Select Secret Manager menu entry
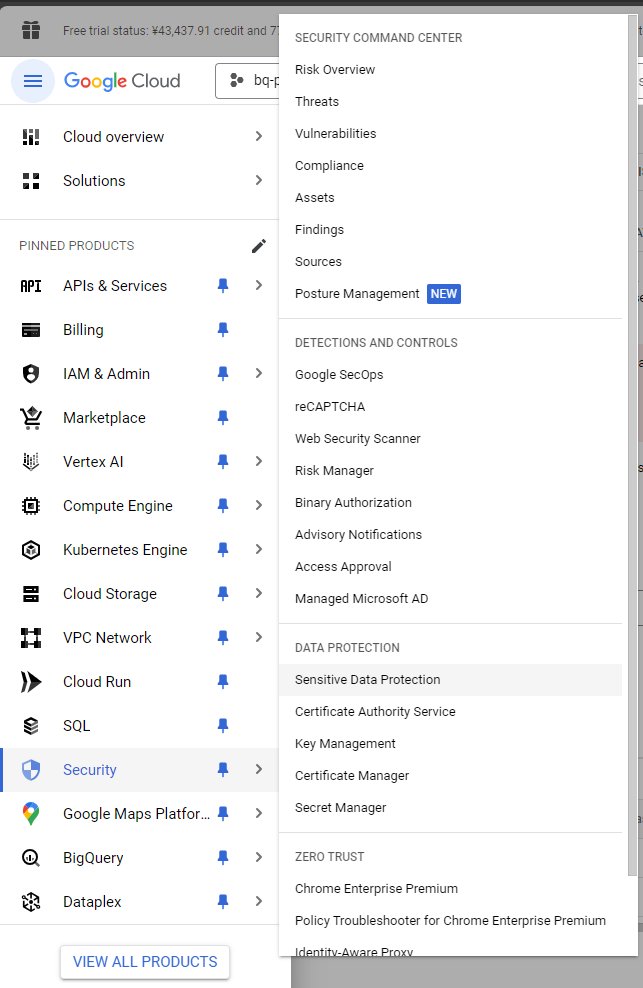 [340, 808]
